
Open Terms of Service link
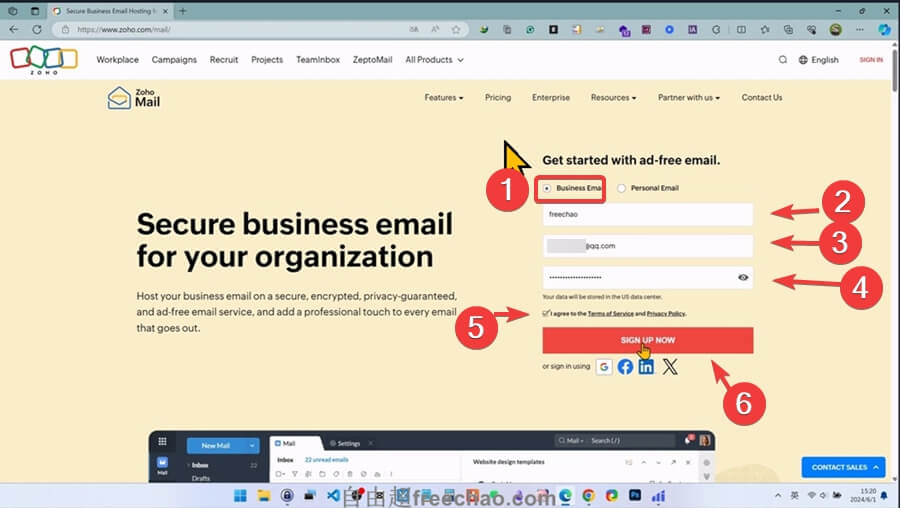point(611,313)
